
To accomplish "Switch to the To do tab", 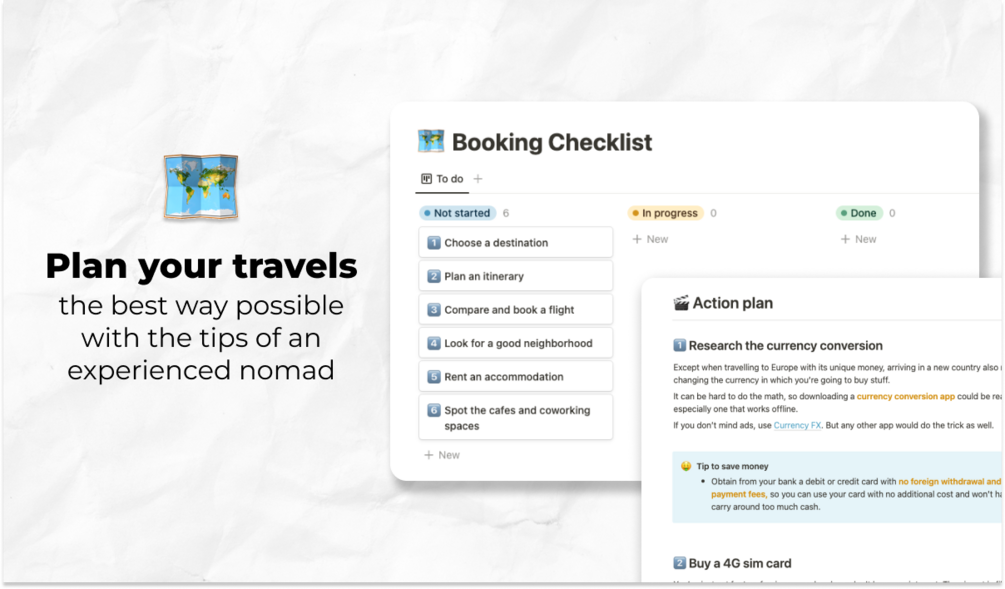I will (442, 179).
